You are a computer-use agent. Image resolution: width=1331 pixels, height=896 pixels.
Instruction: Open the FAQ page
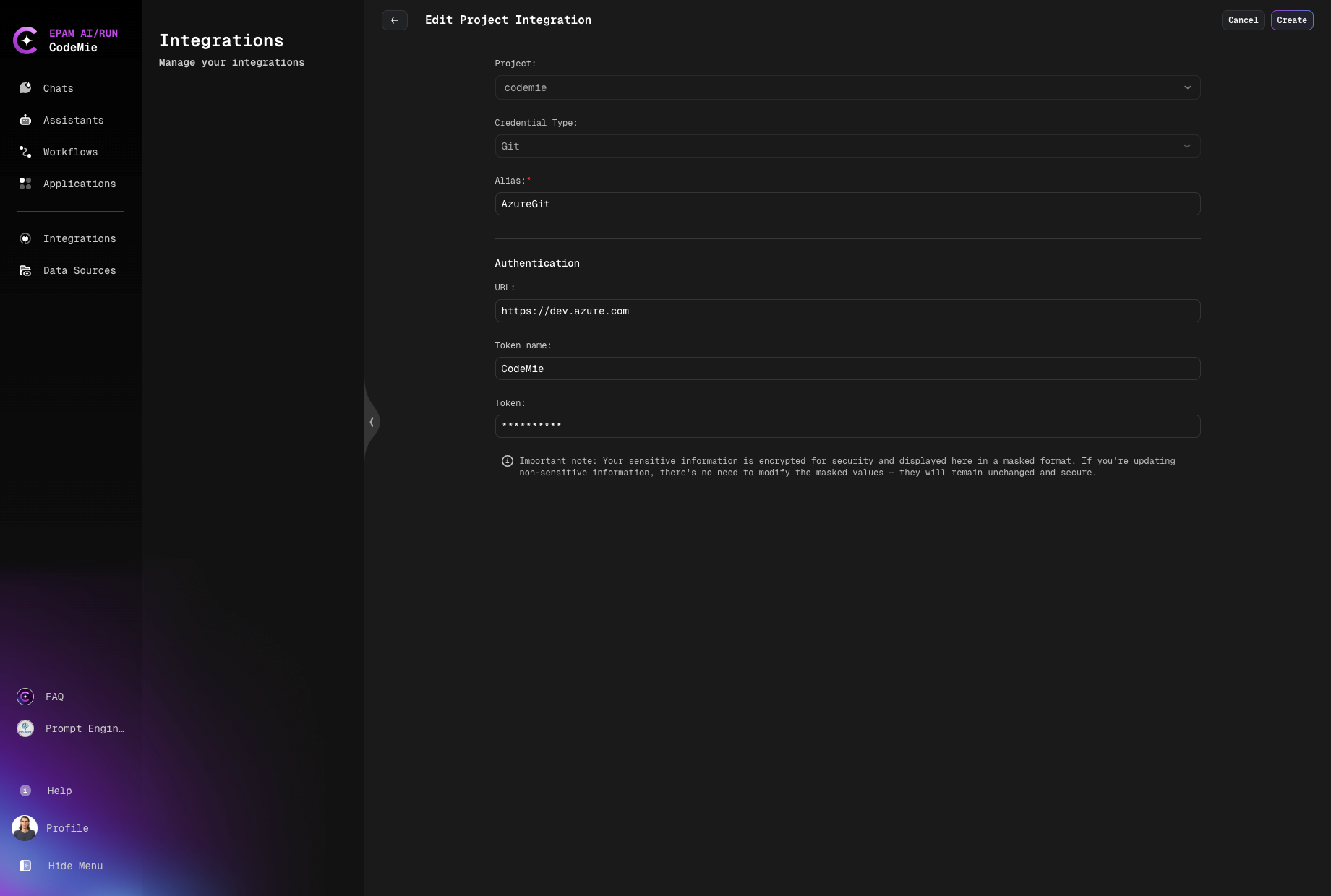pyautogui.click(x=54, y=697)
